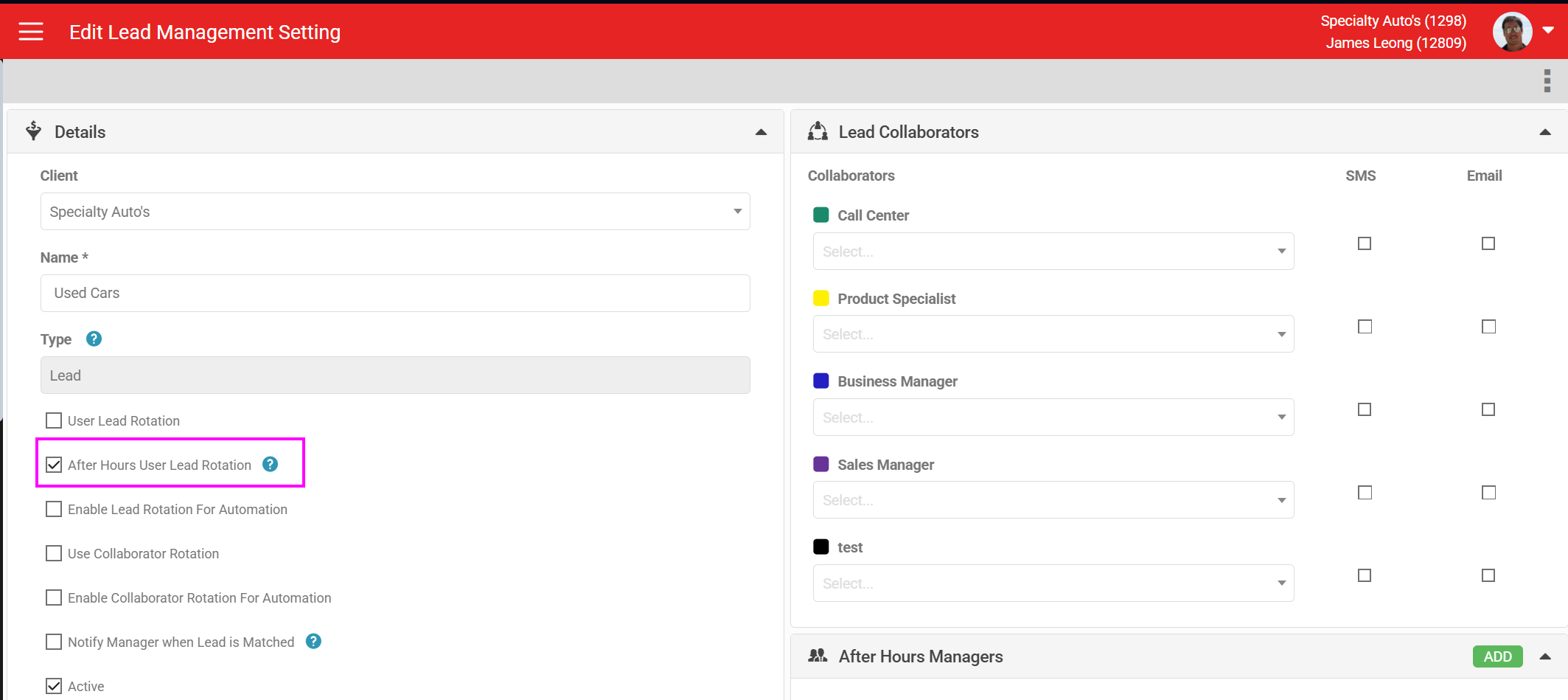The height and width of the screenshot is (700, 1568).
Task: Open the Sales Manager select dropdown
Action: click(1053, 500)
